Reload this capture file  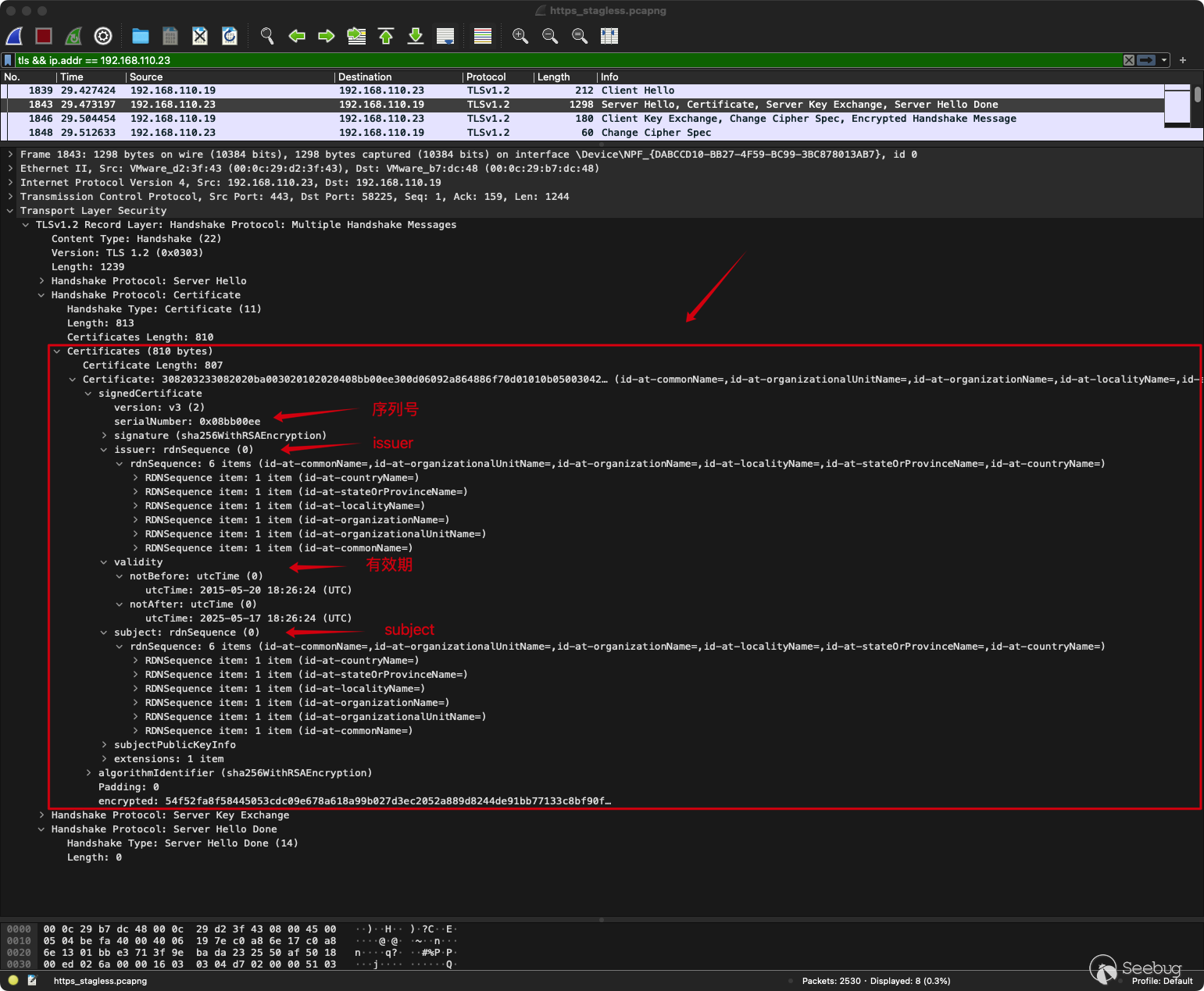[230, 36]
